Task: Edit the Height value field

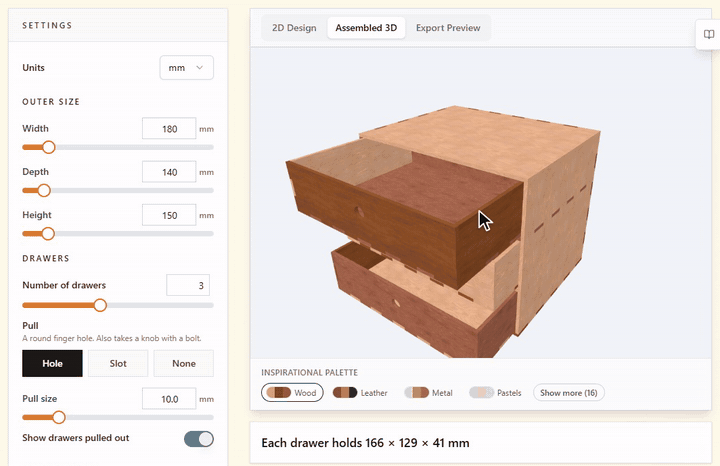Action: tap(169, 215)
